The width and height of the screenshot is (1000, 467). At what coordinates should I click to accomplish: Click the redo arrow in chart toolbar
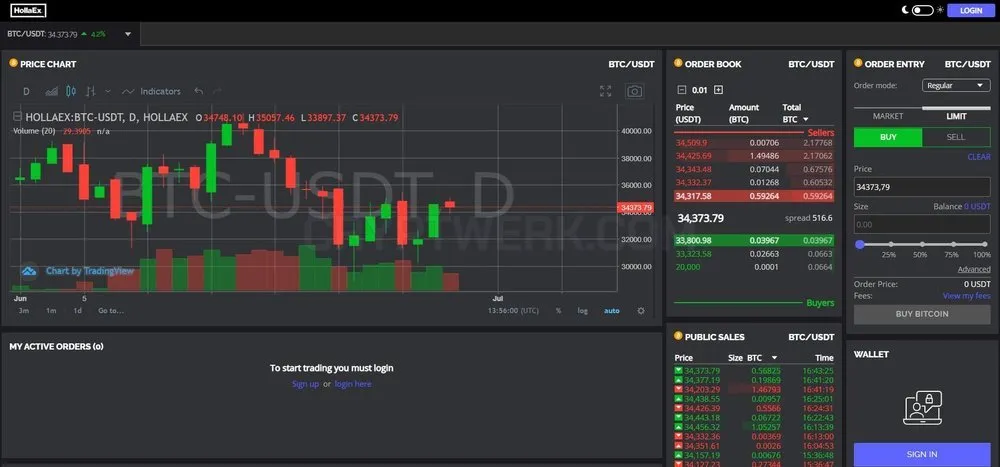[217, 91]
